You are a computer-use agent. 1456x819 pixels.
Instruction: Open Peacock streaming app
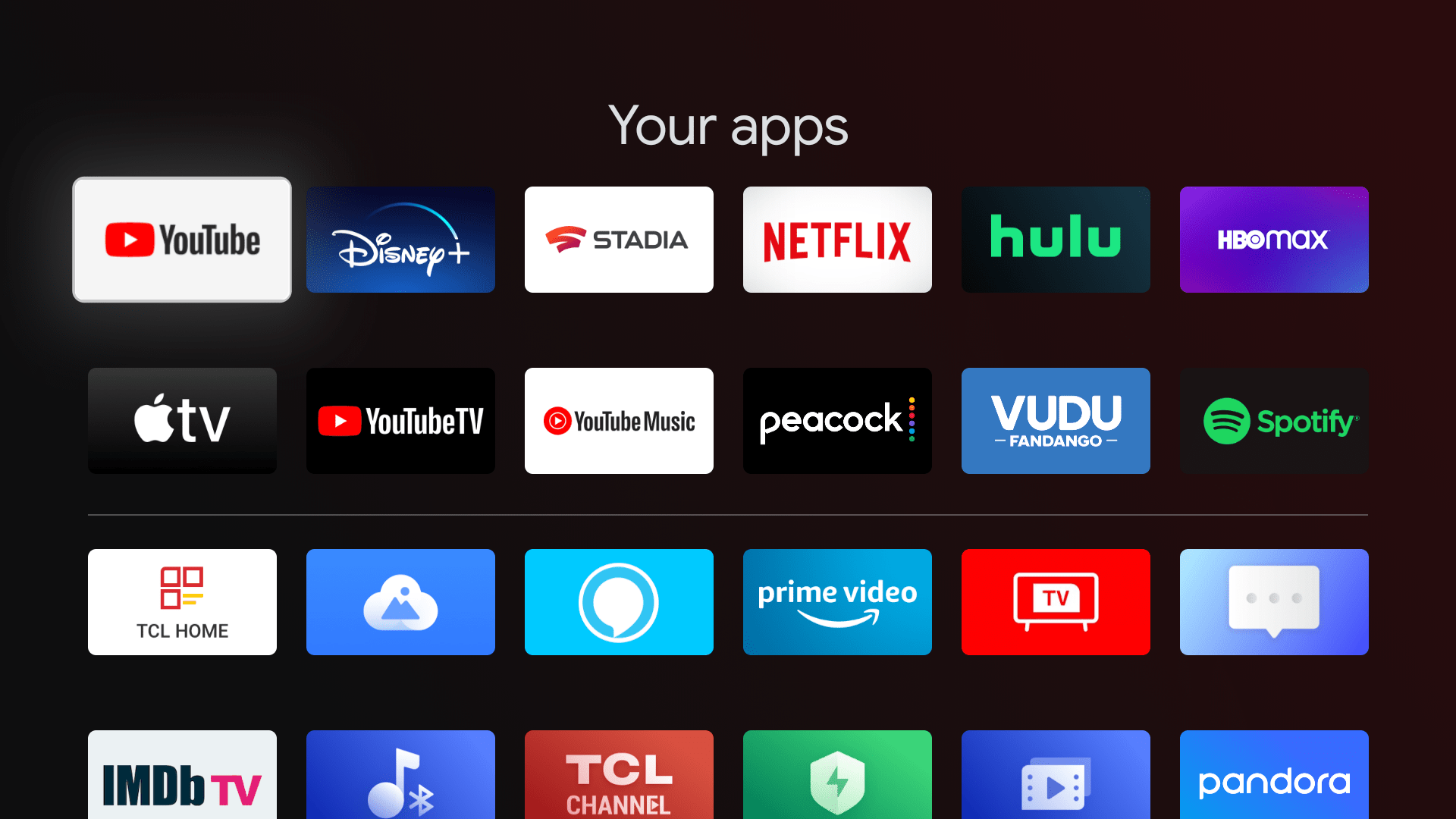pyautogui.click(x=838, y=421)
